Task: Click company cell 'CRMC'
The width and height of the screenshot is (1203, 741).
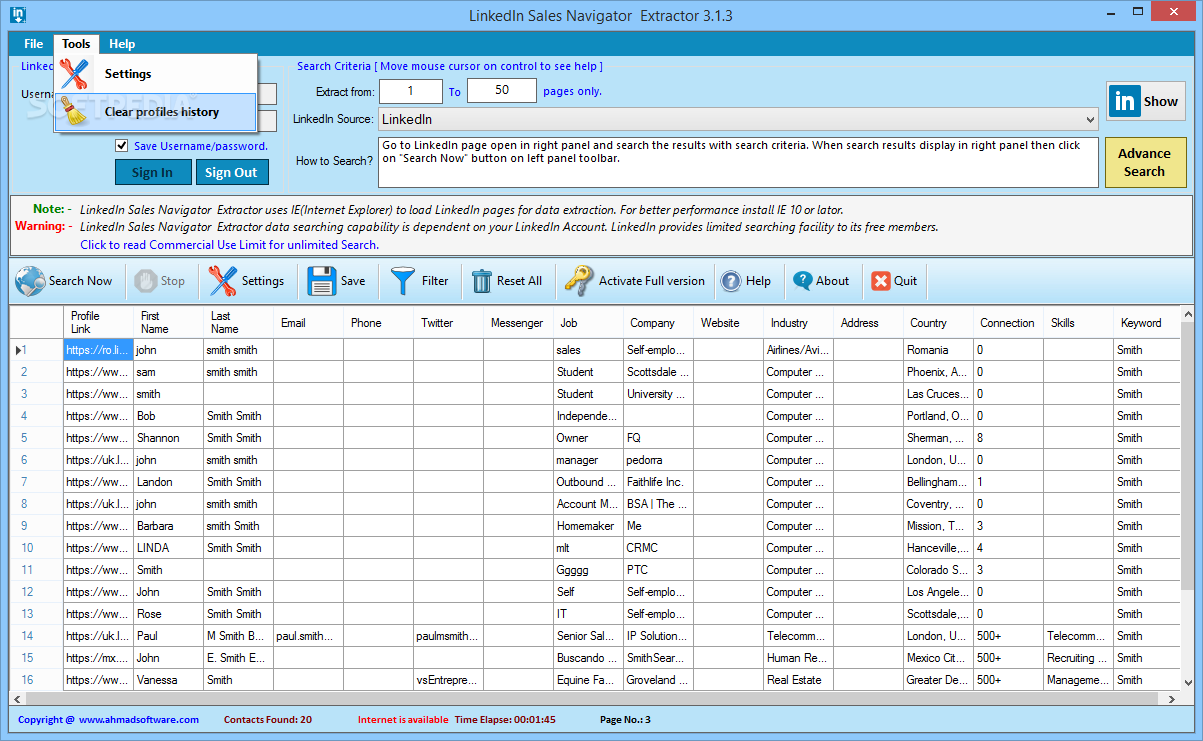Action: 658,548
